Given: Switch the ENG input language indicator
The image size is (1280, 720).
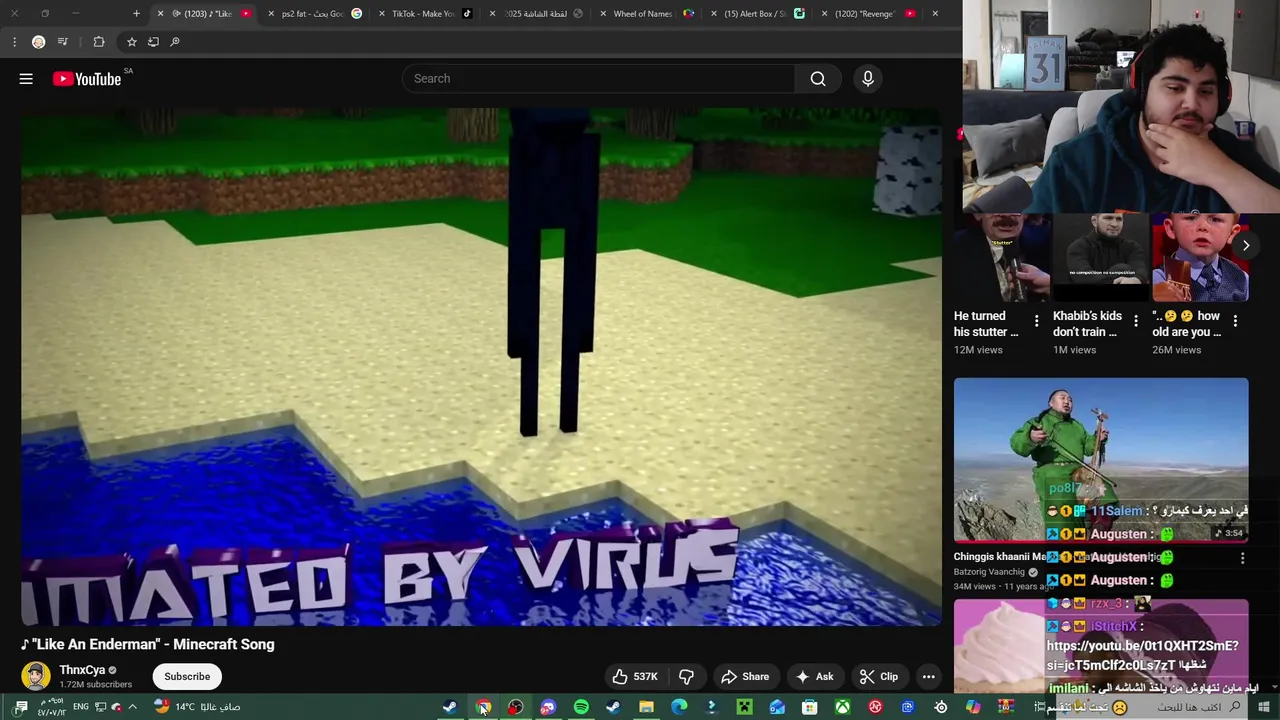Looking at the screenshot, I should (81, 707).
